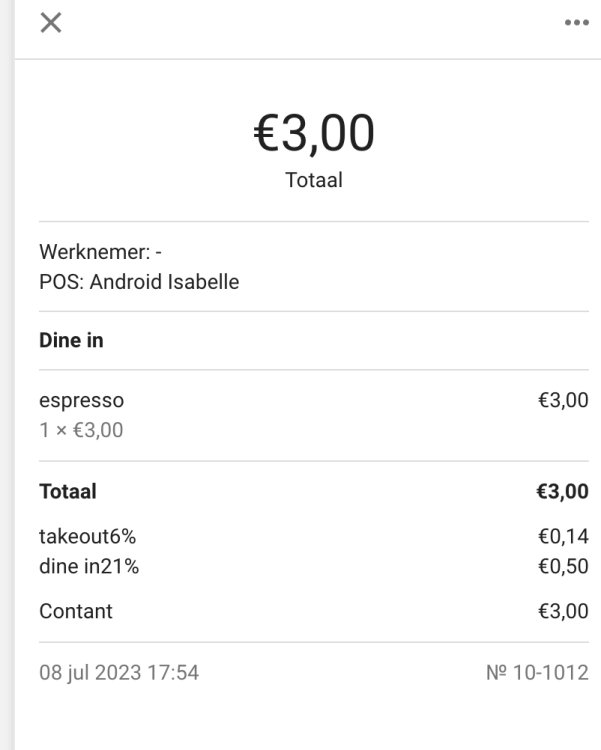Close the receipt with the X icon
The image size is (601, 750).
(x=50, y=23)
